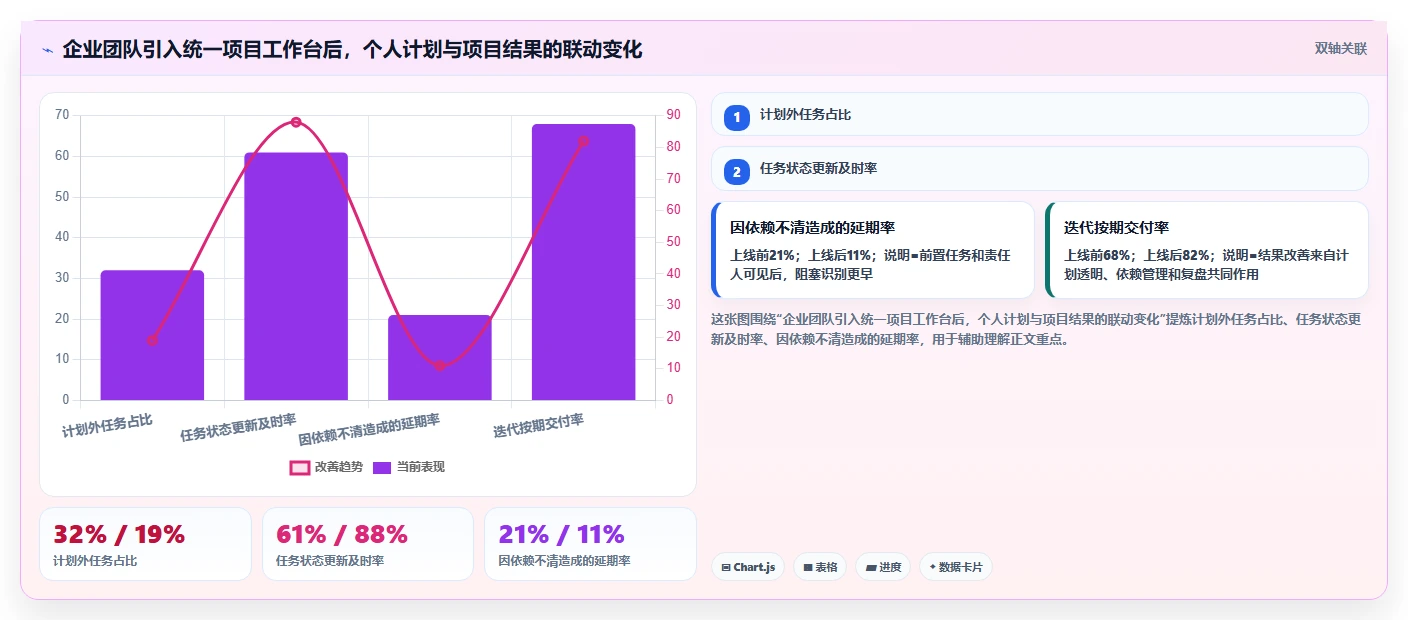Image resolution: width=1408 pixels, height=620 pixels.
Task: Select list item 1 计划外任务占比
Action: [x=1039, y=115]
